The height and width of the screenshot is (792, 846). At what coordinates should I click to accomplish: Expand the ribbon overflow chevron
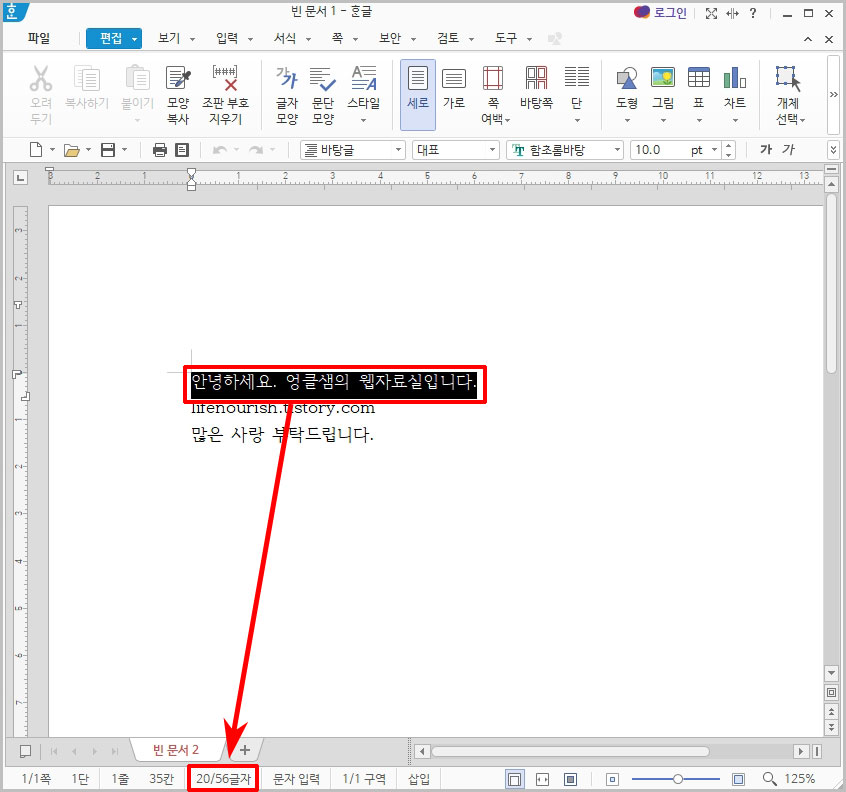(x=833, y=94)
